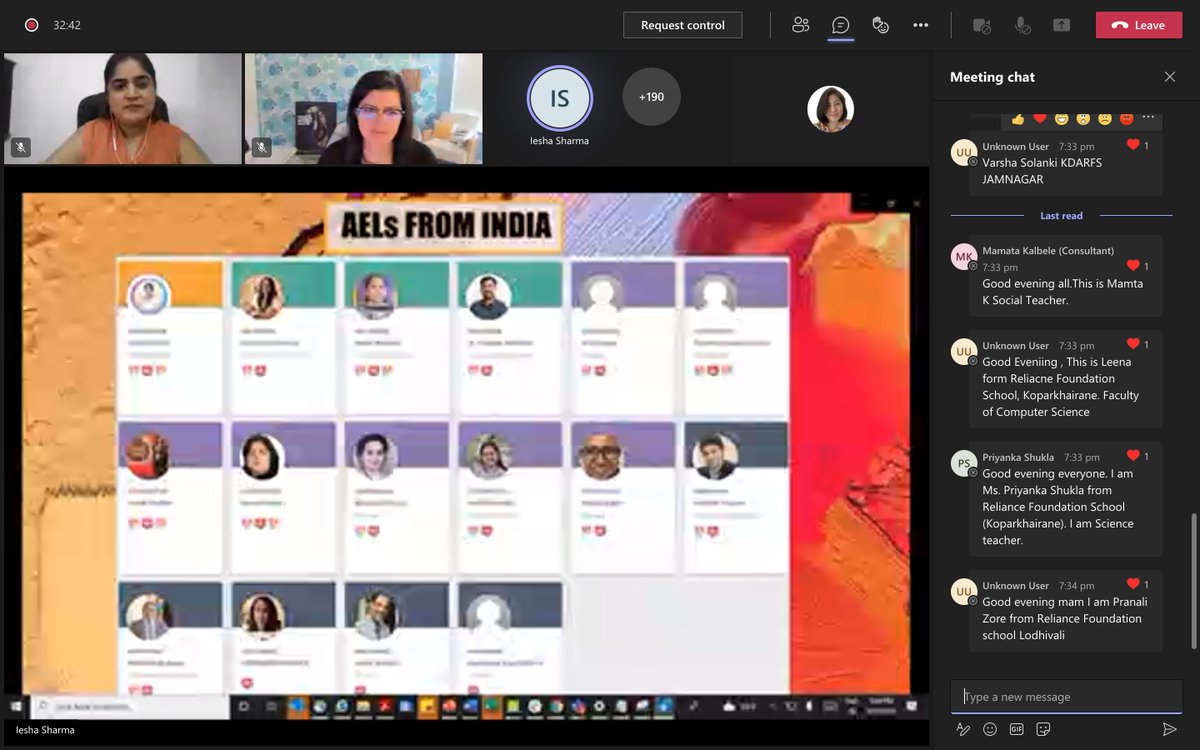React with surprised emoji

point(1083,119)
